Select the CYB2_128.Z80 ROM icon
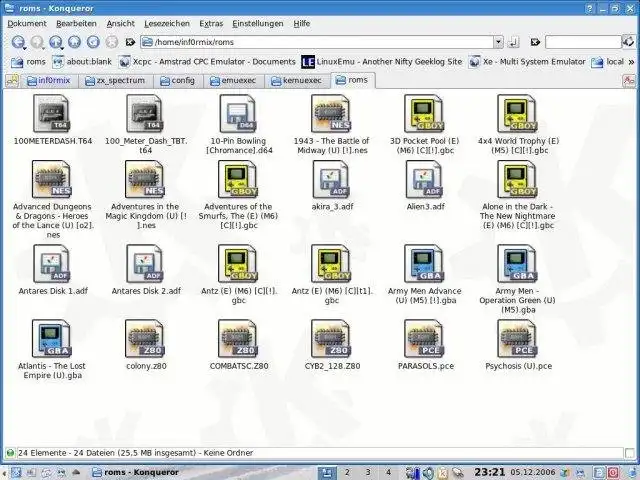640x480 pixels. [x=331, y=339]
